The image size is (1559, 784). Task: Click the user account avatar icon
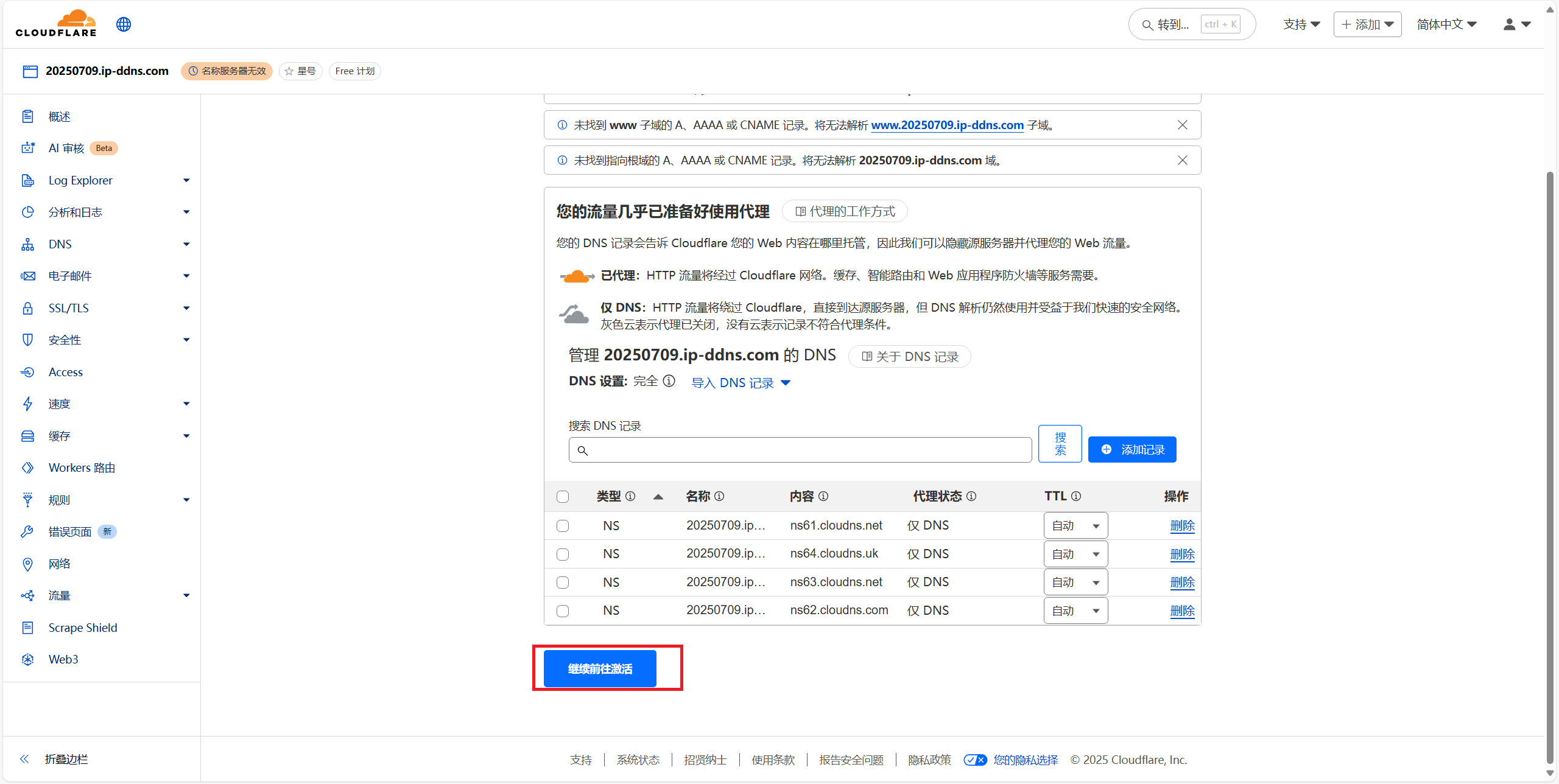pyautogui.click(x=1509, y=24)
